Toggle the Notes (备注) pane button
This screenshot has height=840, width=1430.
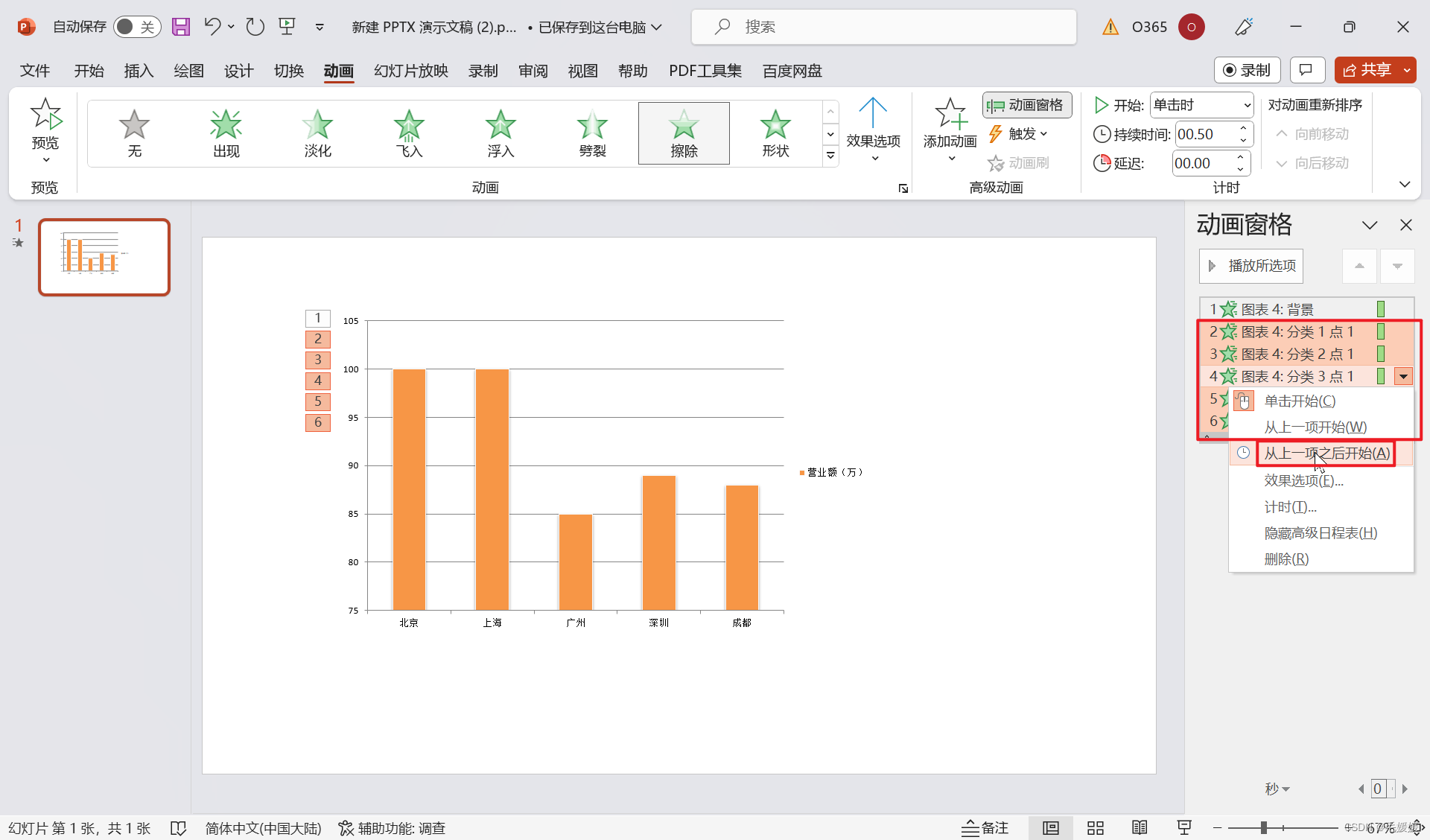985,828
